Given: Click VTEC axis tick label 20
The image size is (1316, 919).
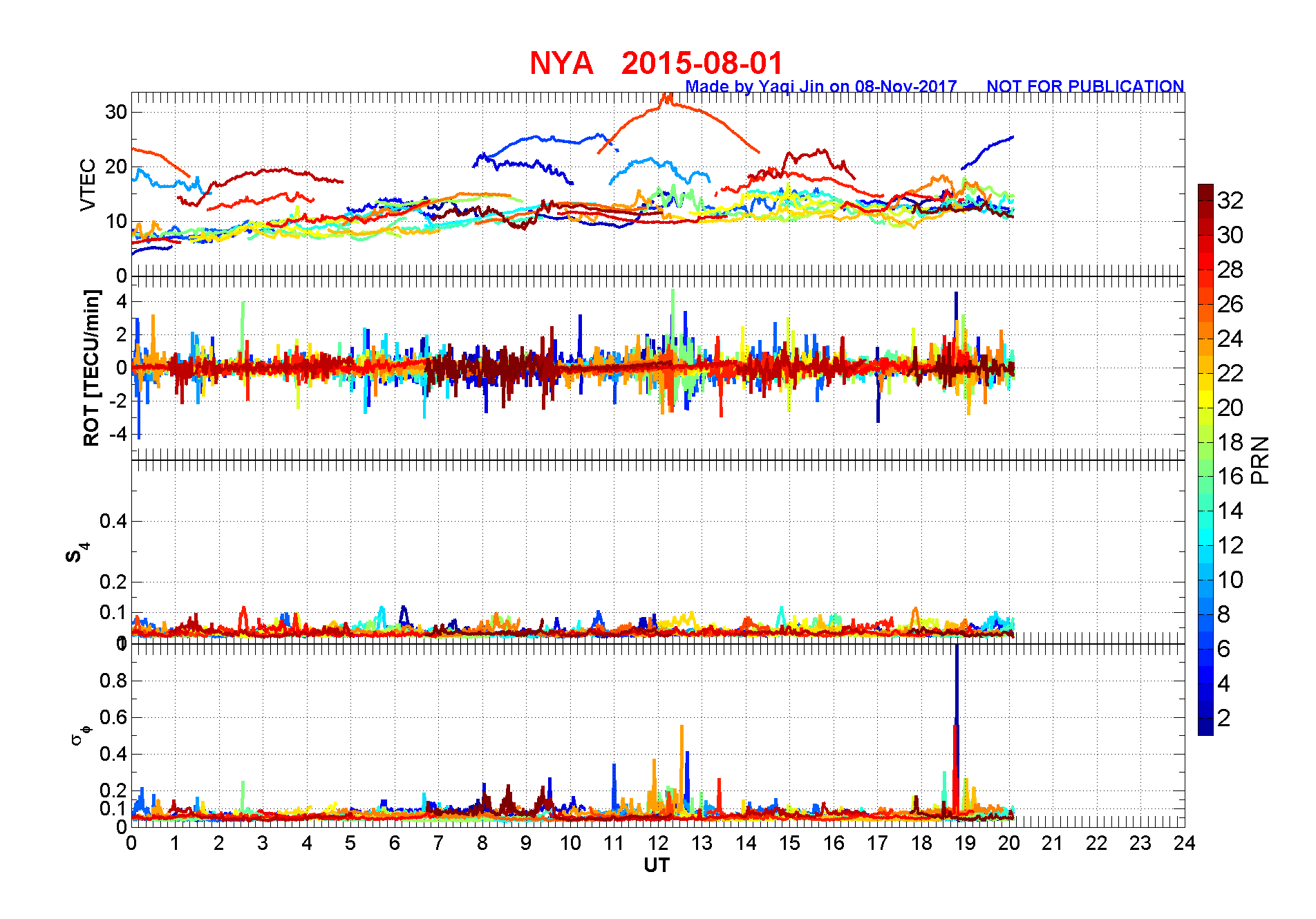Looking at the screenshot, I should (x=116, y=167).
